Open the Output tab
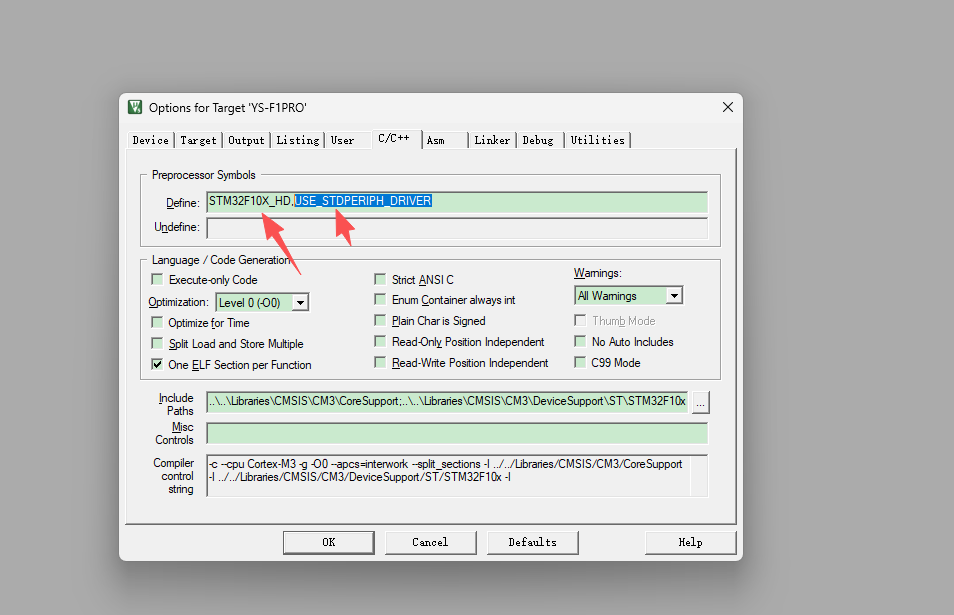 tap(246, 141)
